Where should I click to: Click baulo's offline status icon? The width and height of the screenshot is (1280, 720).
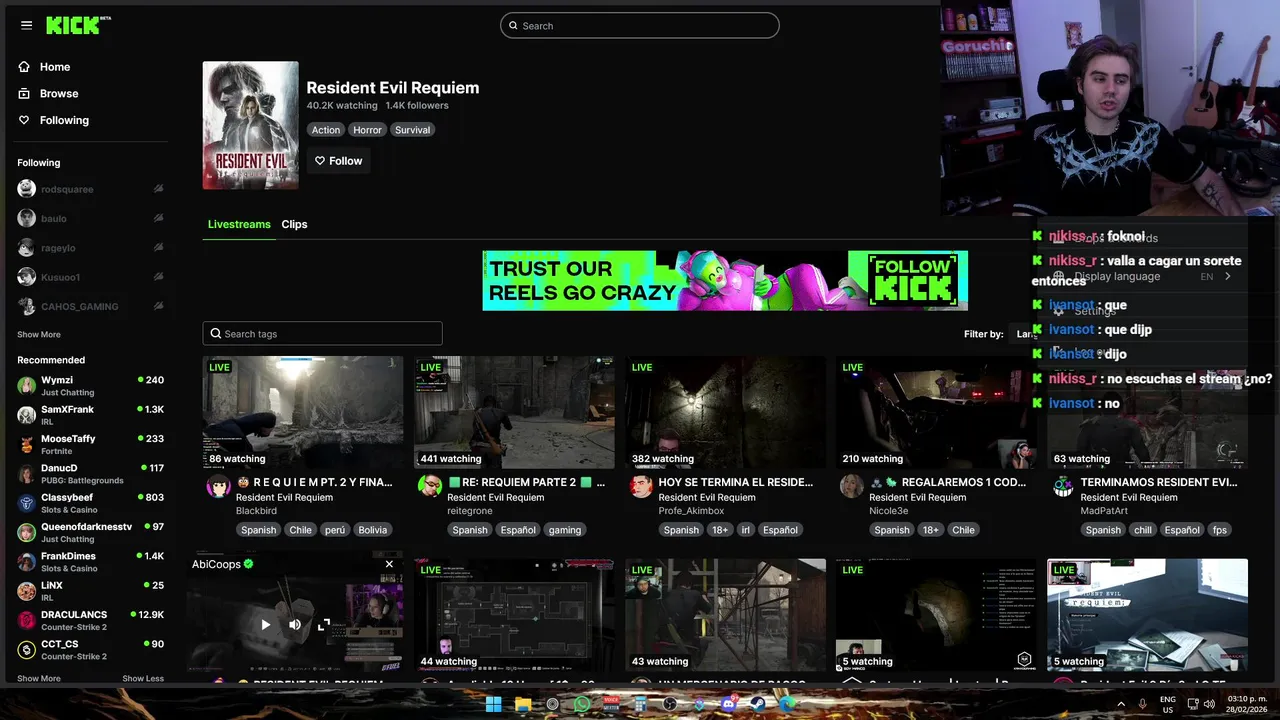click(x=158, y=218)
